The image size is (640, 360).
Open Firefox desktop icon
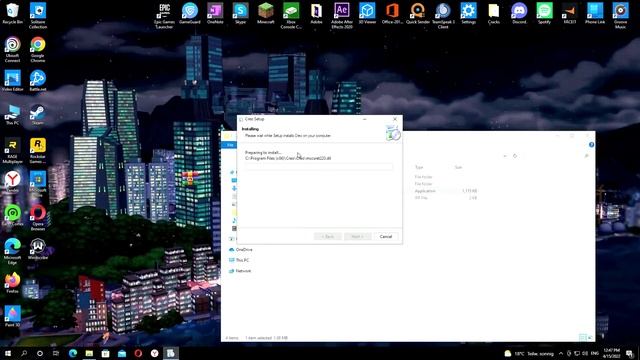[x=13, y=283]
